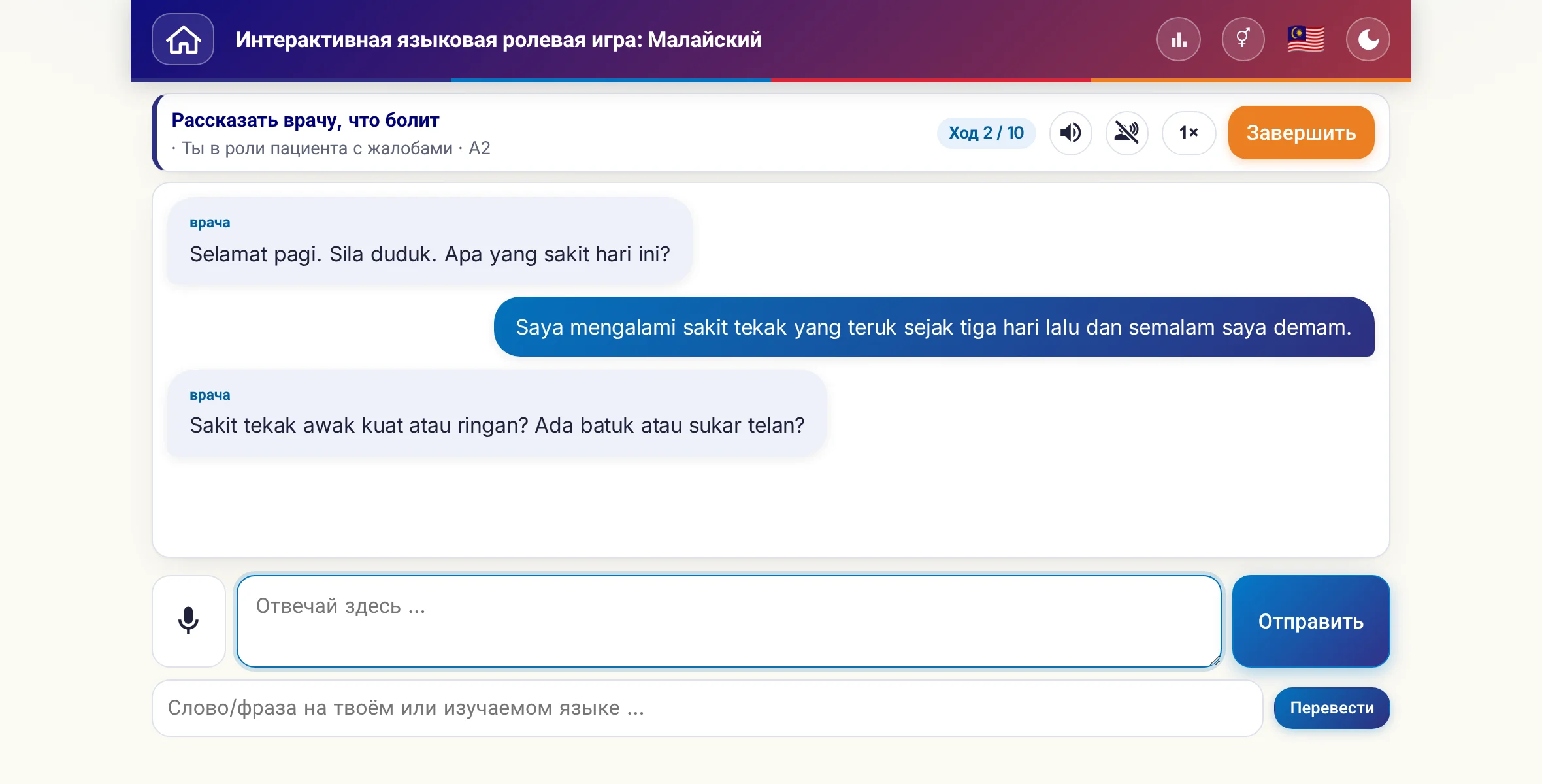Focus the 'Отвечай здесь' reply field
The height and width of the screenshot is (784, 1542).
click(729, 621)
